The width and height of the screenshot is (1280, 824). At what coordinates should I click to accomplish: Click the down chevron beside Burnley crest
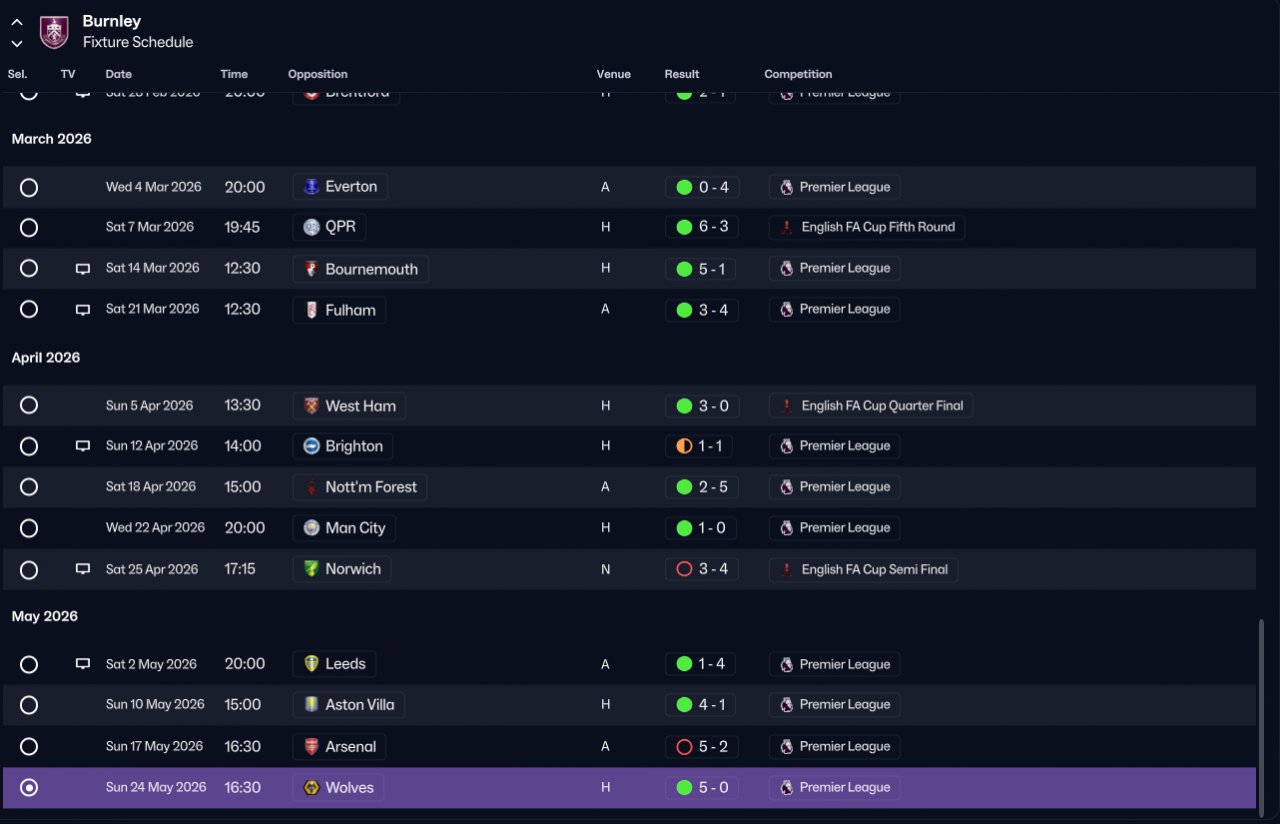[17, 43]
